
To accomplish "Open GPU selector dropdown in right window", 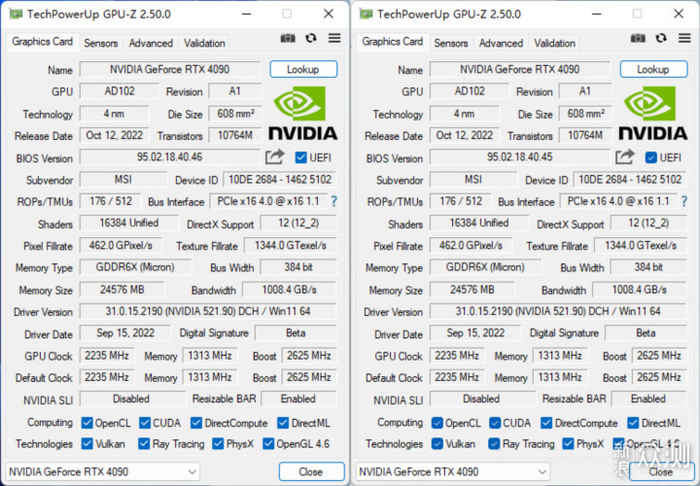I will click(x=453, y=472).
